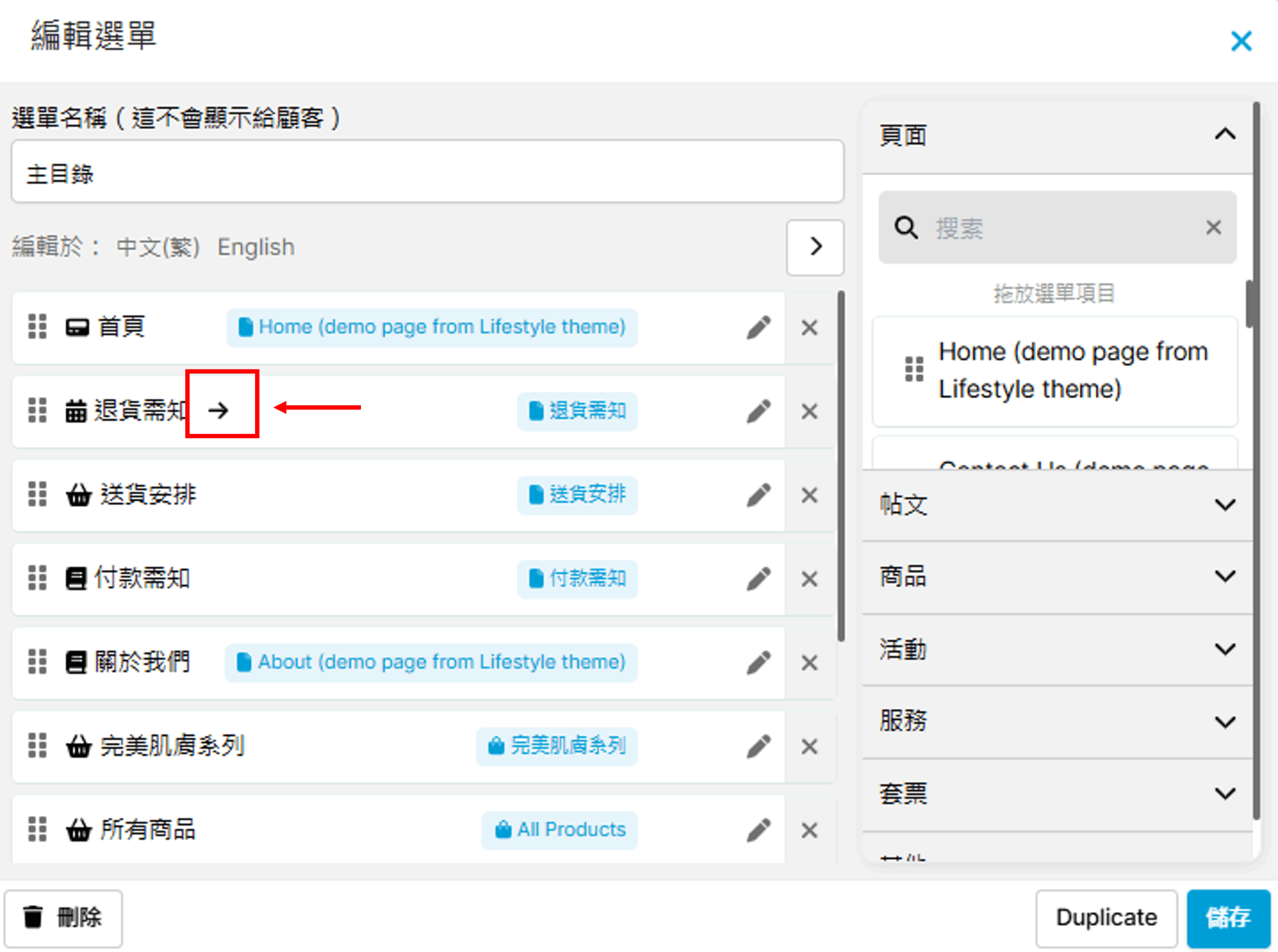1278x952 pixels.
Task: Expand the 活動 section
Action: pos(1225,649)
